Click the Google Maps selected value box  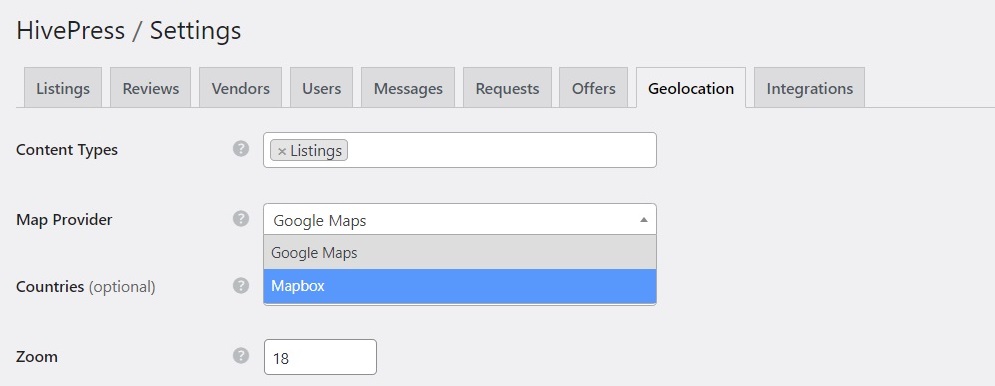(460, 220)
